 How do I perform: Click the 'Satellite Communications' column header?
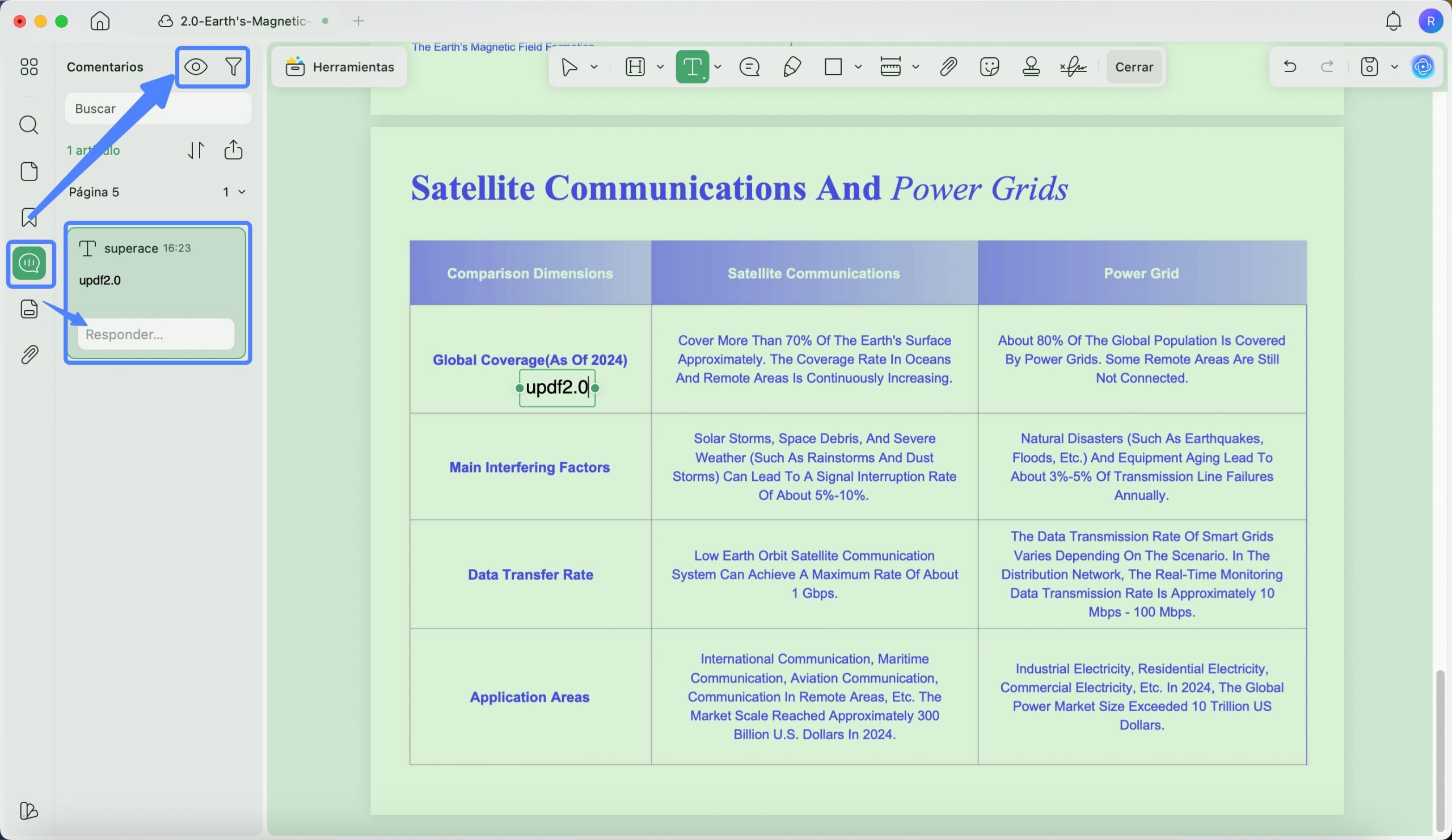pyautogui.click(x=813, y=273)
